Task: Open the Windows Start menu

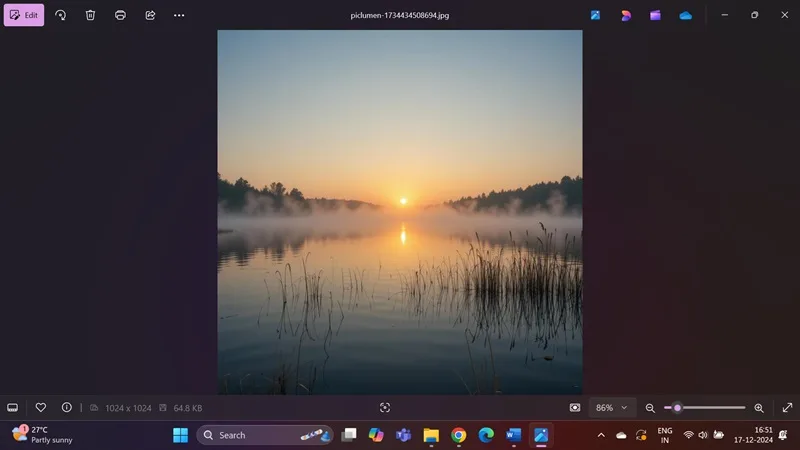Action: pyautogui.click(x=181, y=435)
